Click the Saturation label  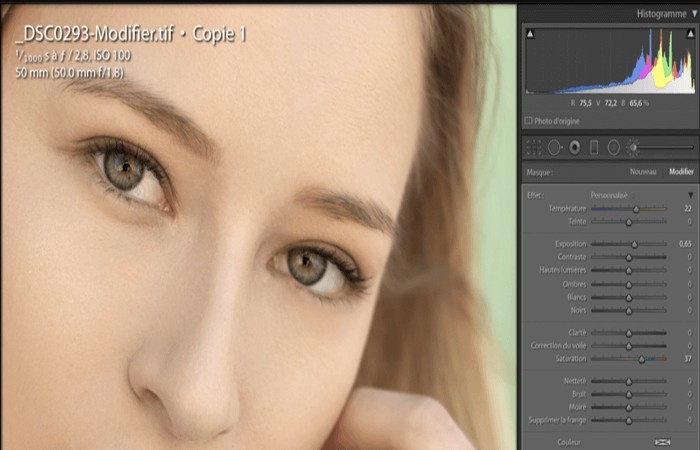[571, 358]
